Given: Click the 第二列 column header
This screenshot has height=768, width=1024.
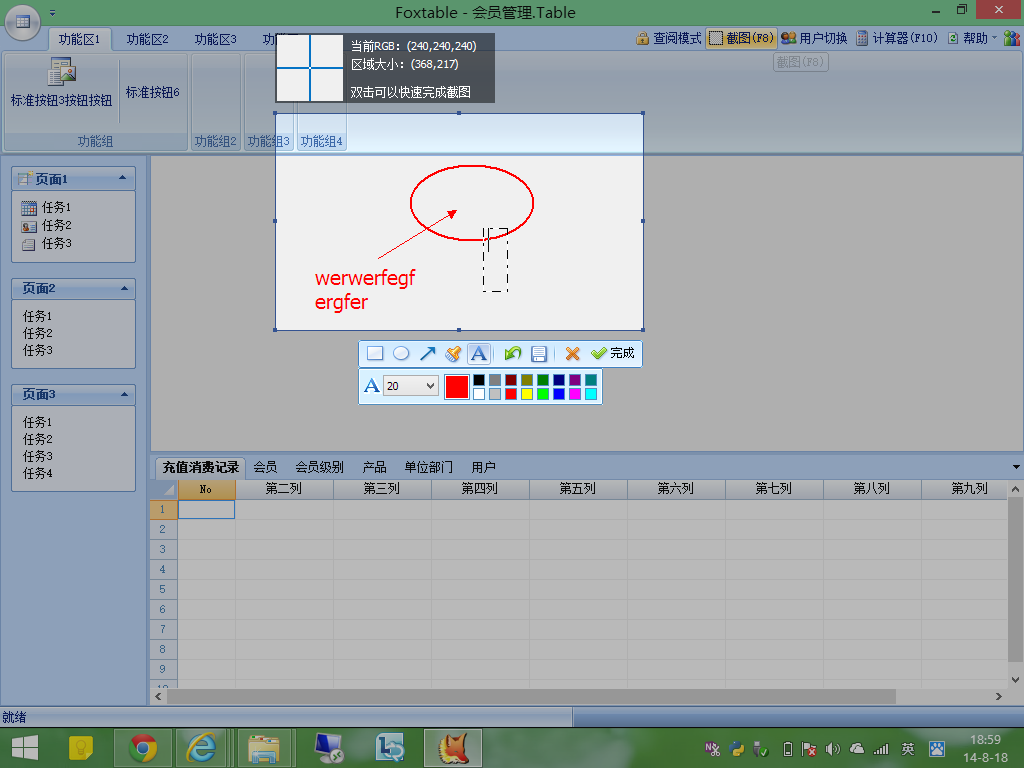Looking at the screenshot, I should (x=284, y=489).
